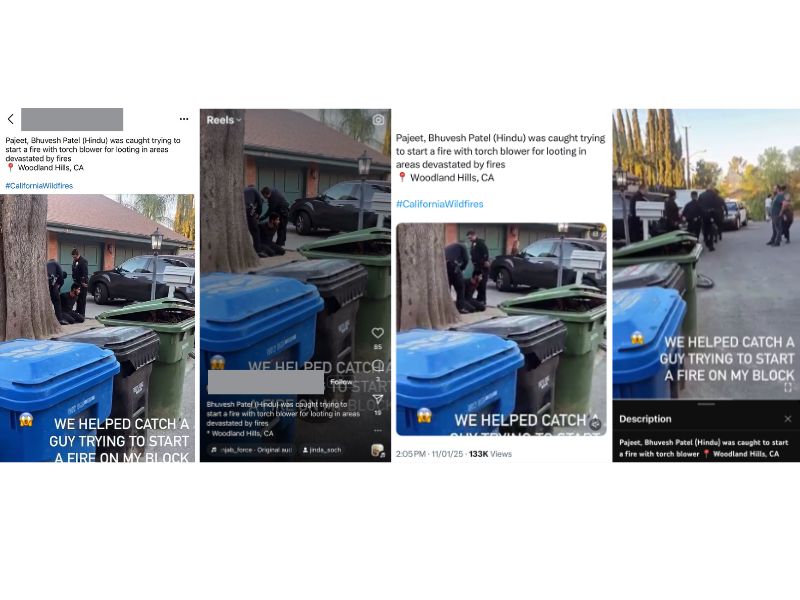Toggle sound icon on the tweet video

point(594,423)
